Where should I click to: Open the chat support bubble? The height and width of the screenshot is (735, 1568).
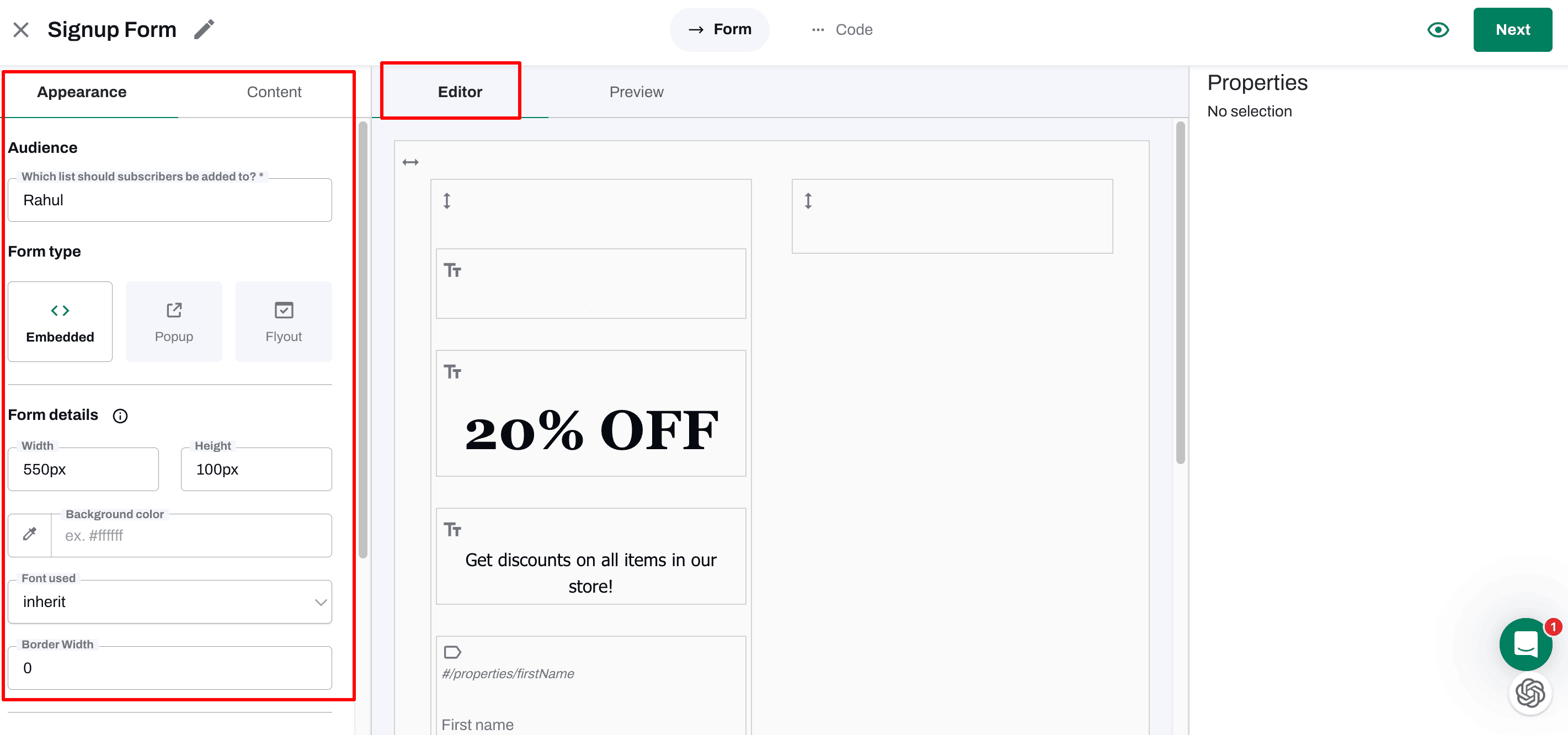(x=1525, y=643)
